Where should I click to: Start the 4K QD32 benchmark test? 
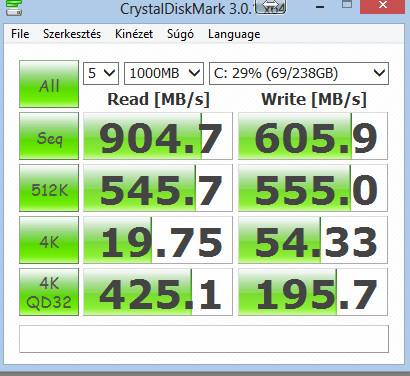tap(49, 292)
